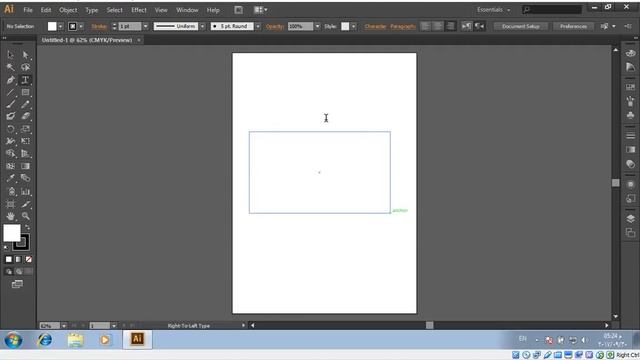The height and width of the screenshot is (360, 640).
Task: Select the Selection tool (black arrow)
Action: [11, 55]
